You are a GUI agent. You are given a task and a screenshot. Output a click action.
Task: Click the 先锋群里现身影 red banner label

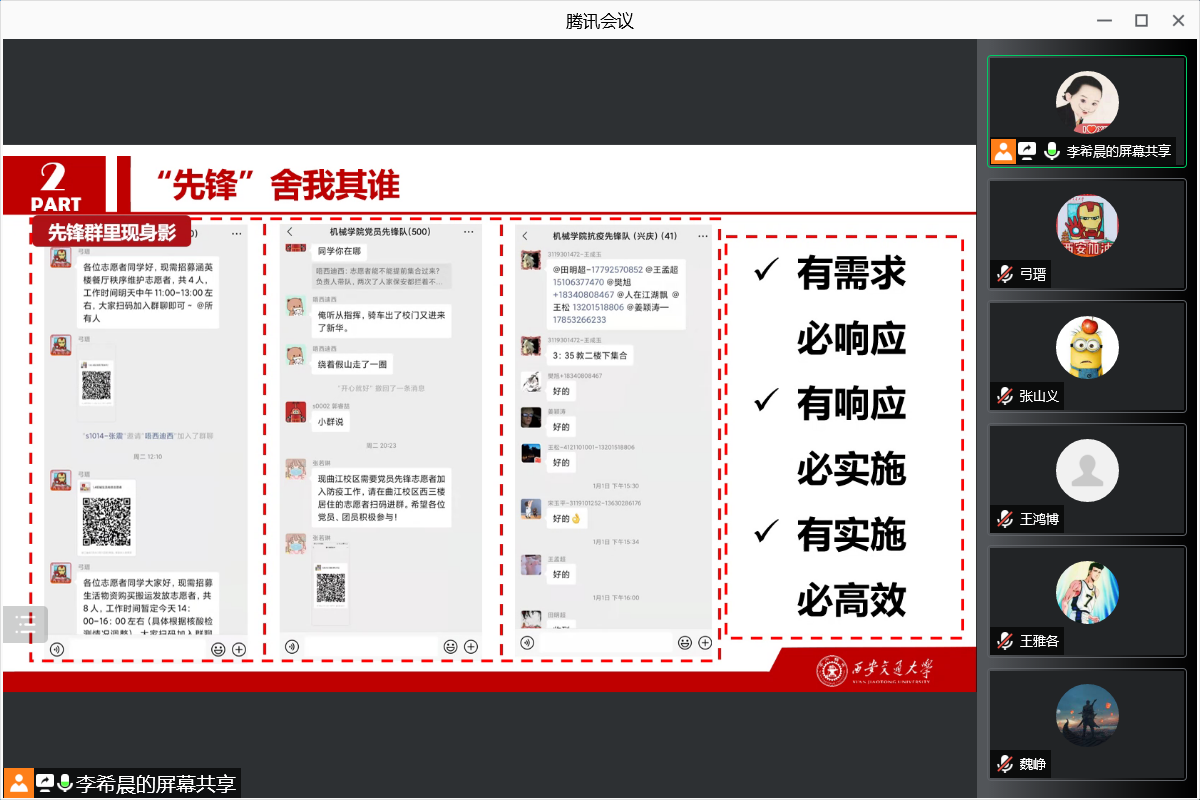click(x=111, y=233)
